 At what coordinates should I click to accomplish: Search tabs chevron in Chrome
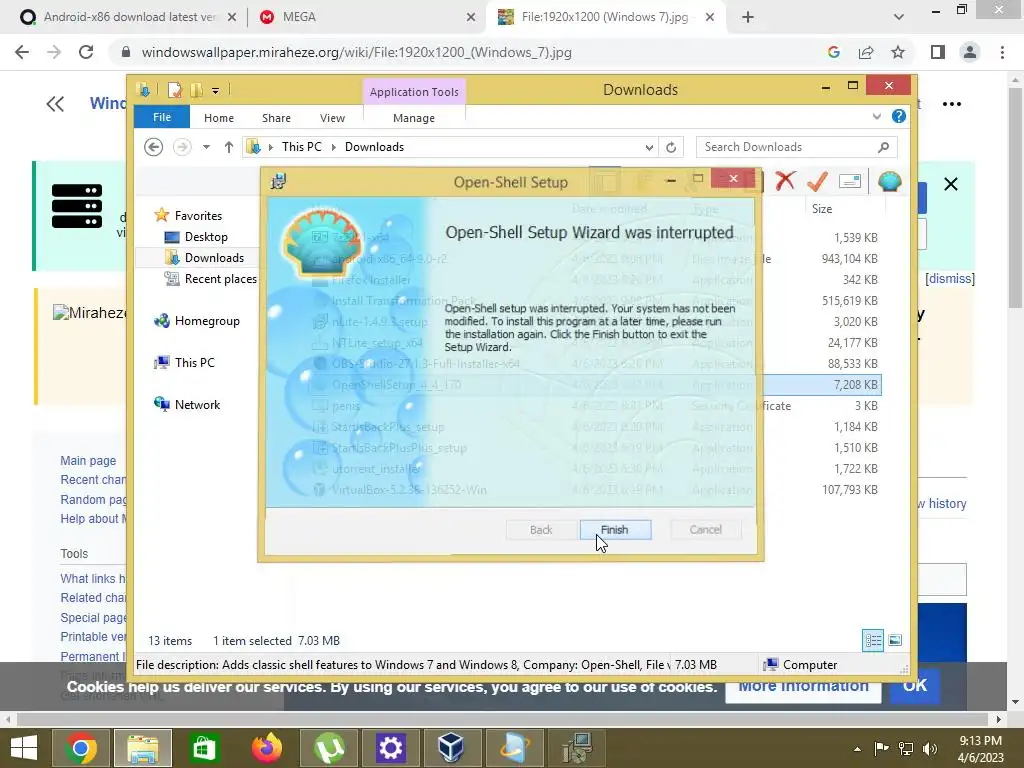coord(899,17)
